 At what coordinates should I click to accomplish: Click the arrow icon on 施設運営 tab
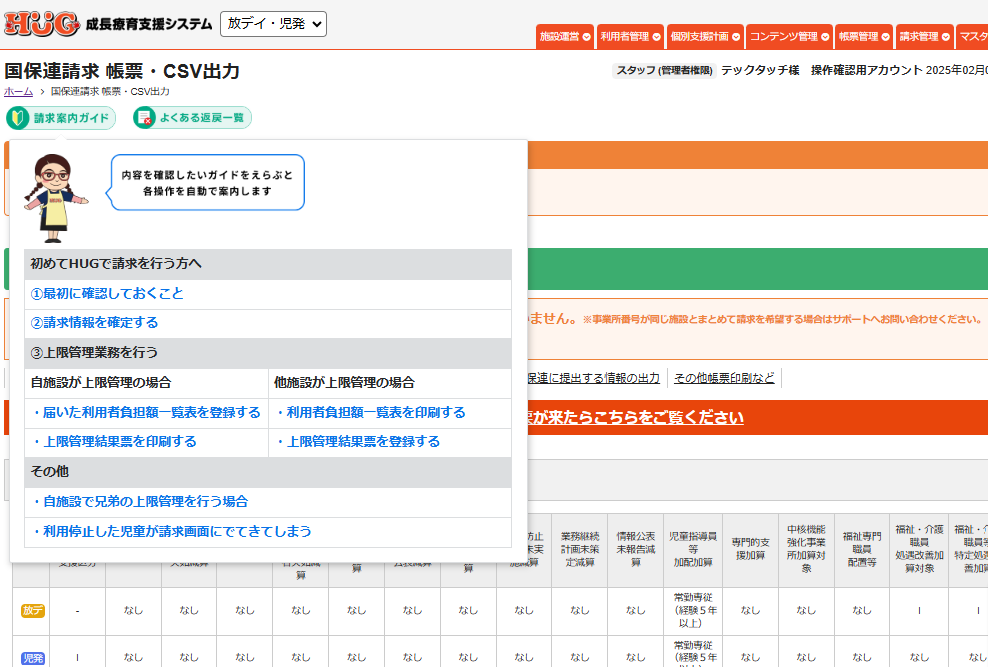[586, 37]
